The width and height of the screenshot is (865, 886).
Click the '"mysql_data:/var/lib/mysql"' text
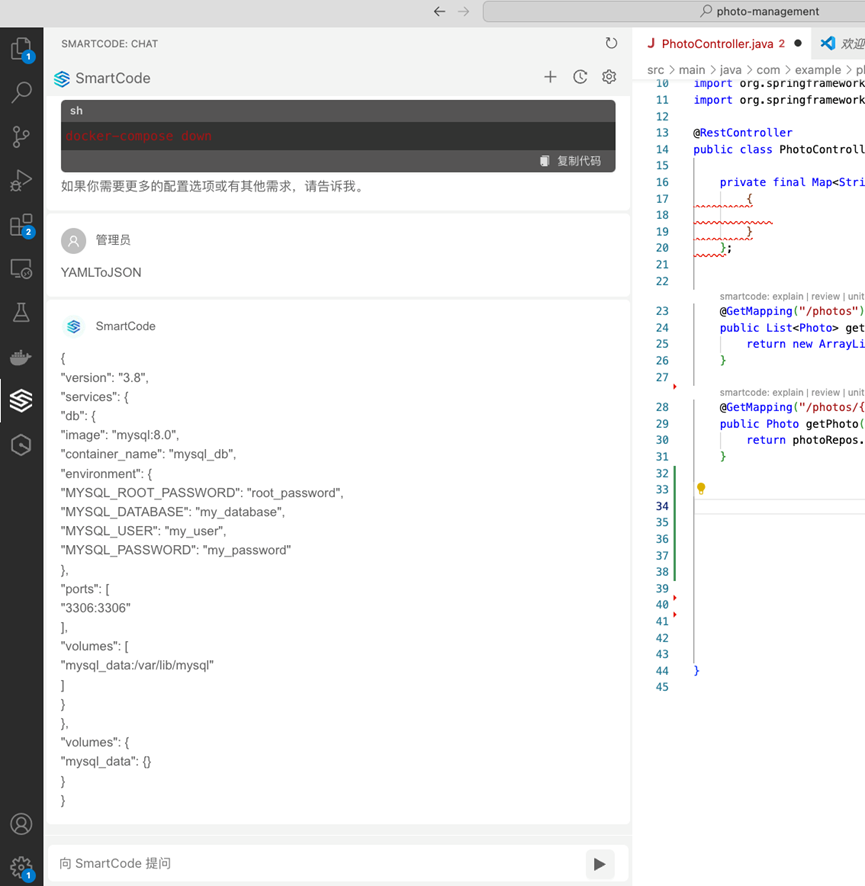tap(137, 666)
